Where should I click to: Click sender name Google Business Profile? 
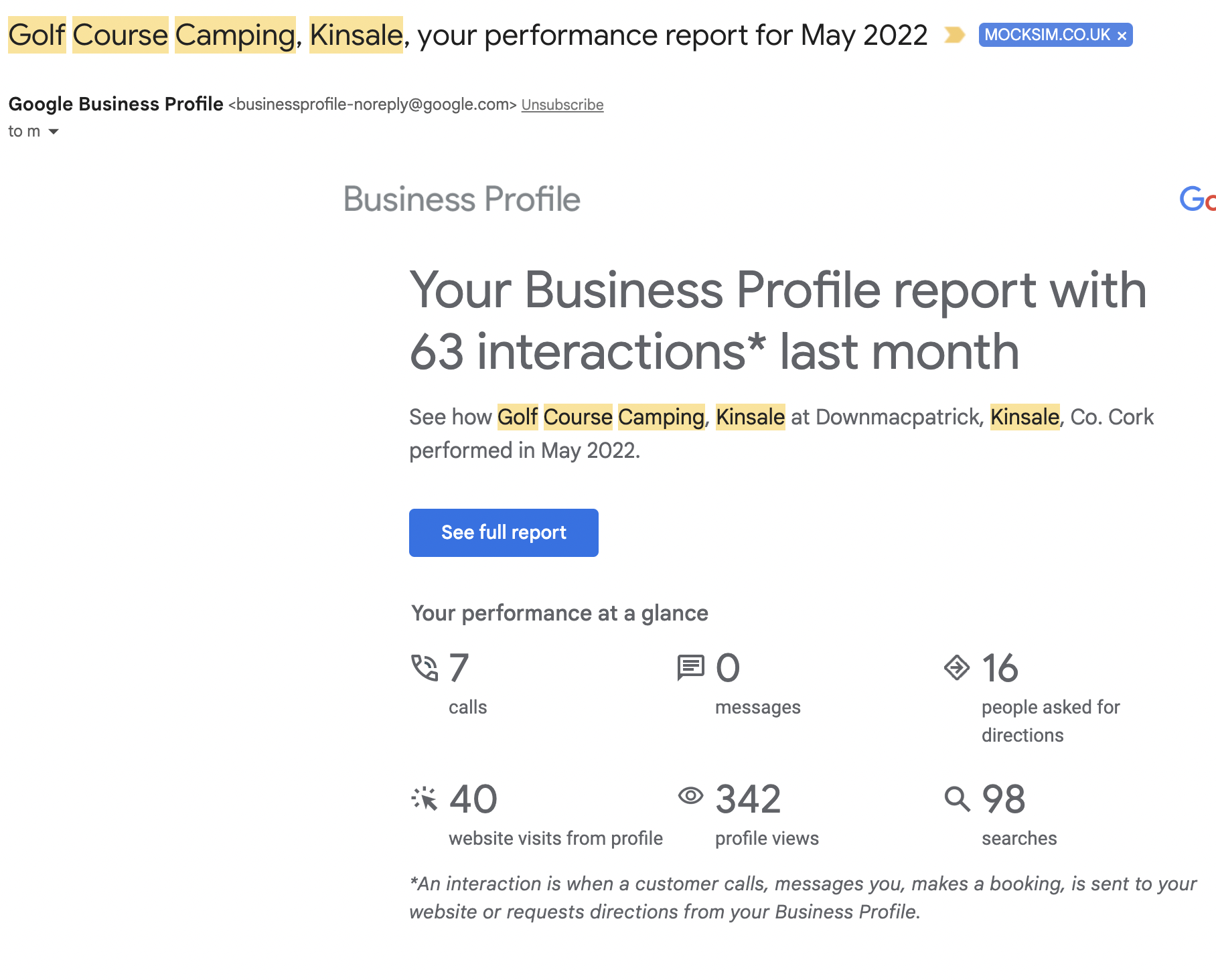click(x=116, y=104)
